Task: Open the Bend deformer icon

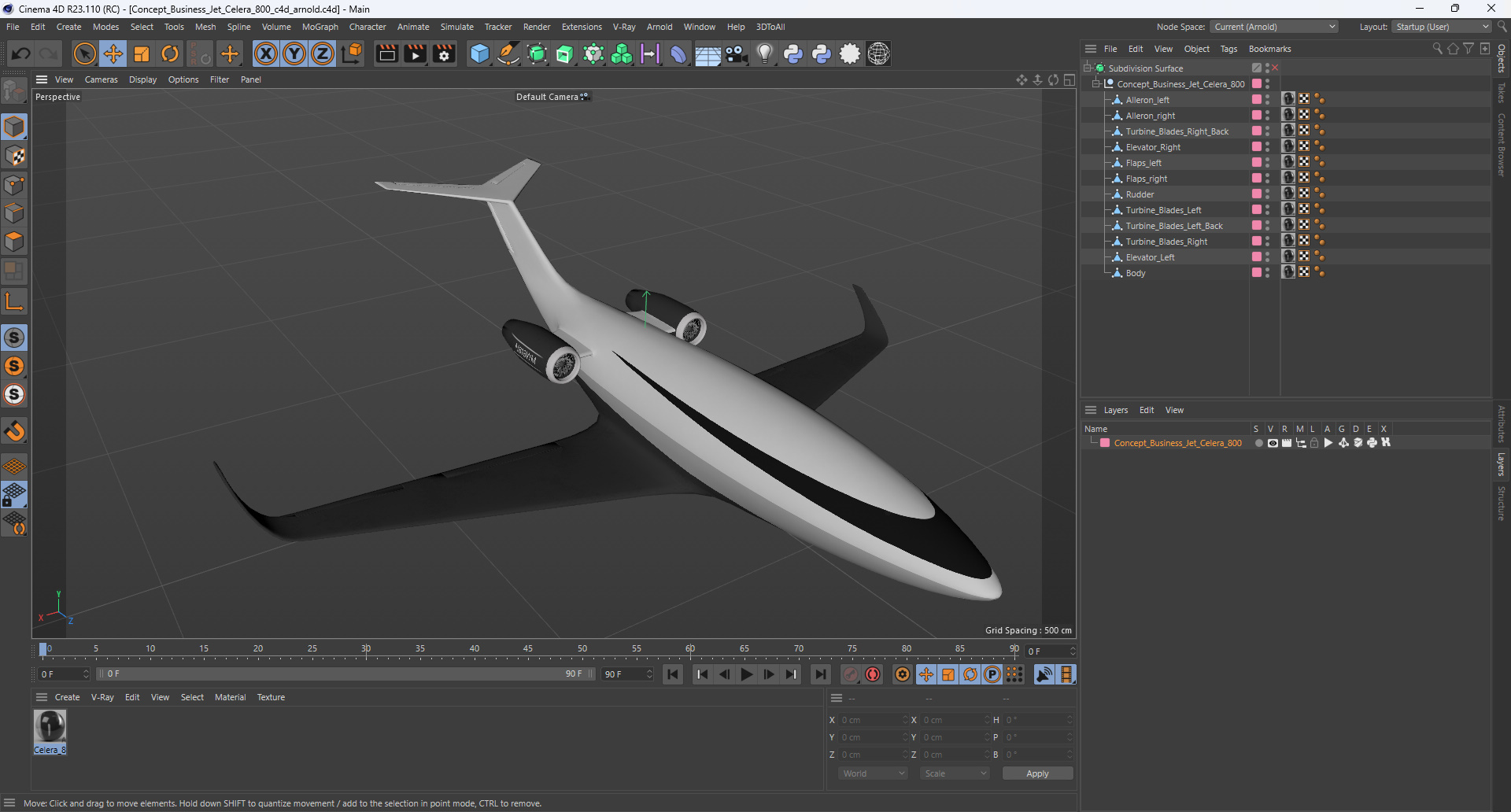Action: click(x=678, y=54)
